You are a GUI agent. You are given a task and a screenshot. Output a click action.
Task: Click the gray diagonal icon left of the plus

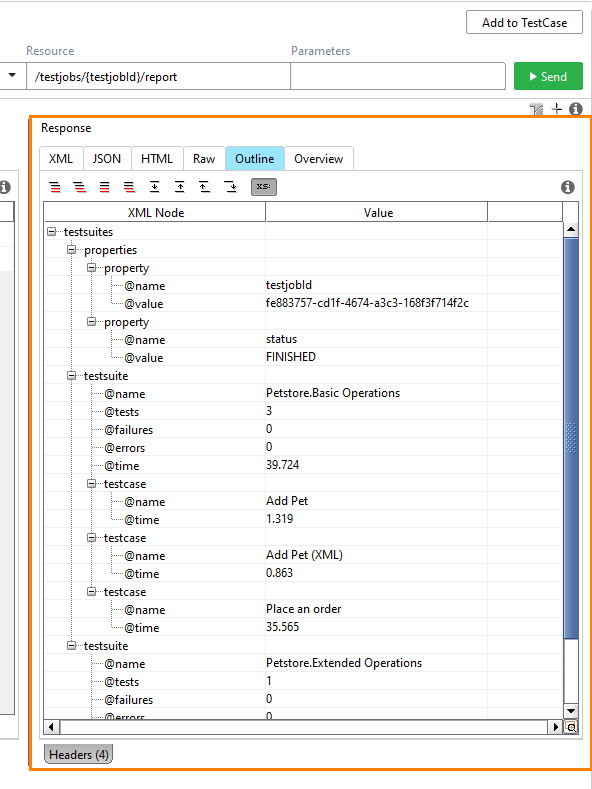tap(536, 109)
